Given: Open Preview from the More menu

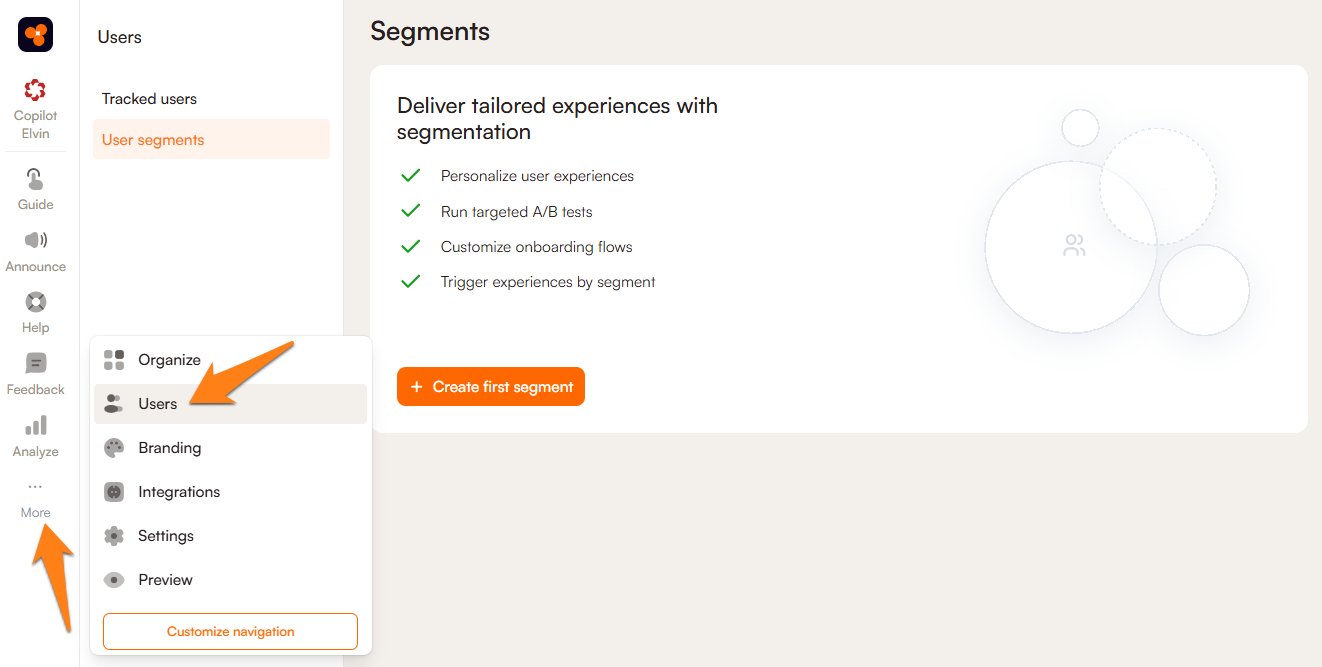Looking at the screenshot, I should pos(165,580).
